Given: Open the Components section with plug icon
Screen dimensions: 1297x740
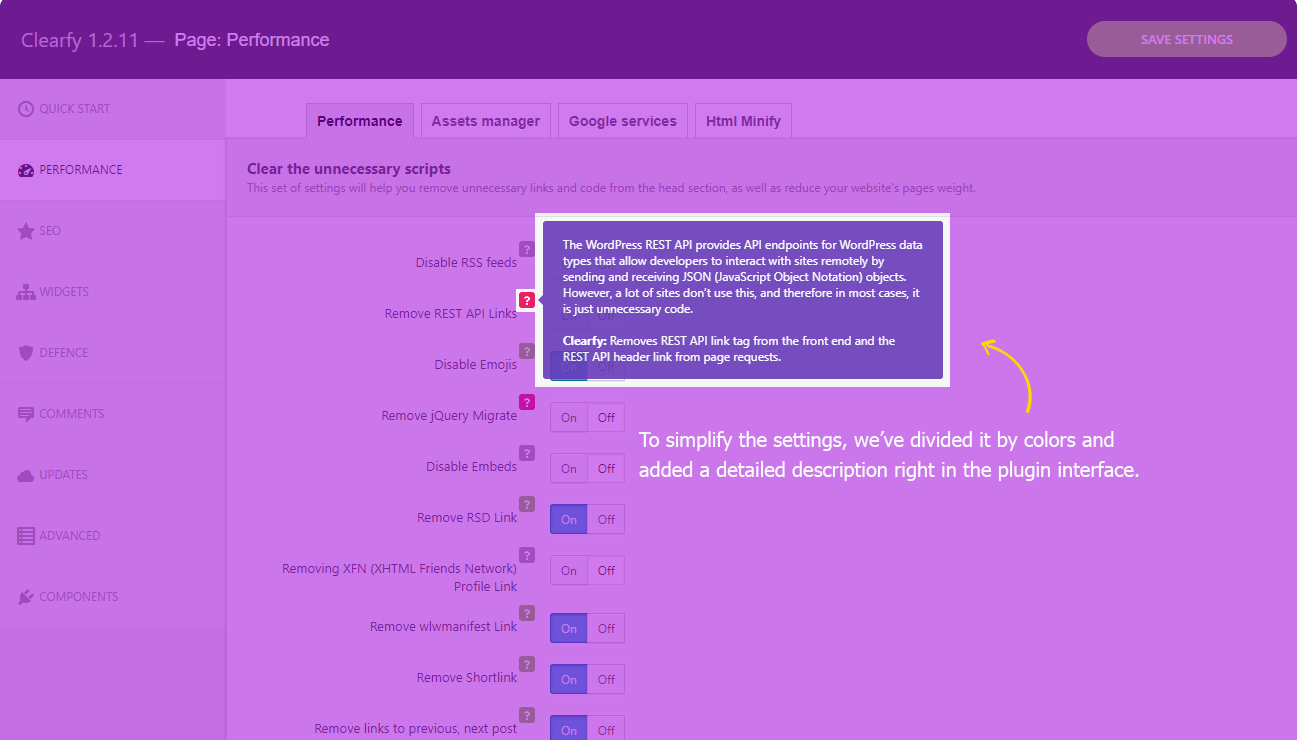Looking at the screenshot, I should [x=112, y=597].
